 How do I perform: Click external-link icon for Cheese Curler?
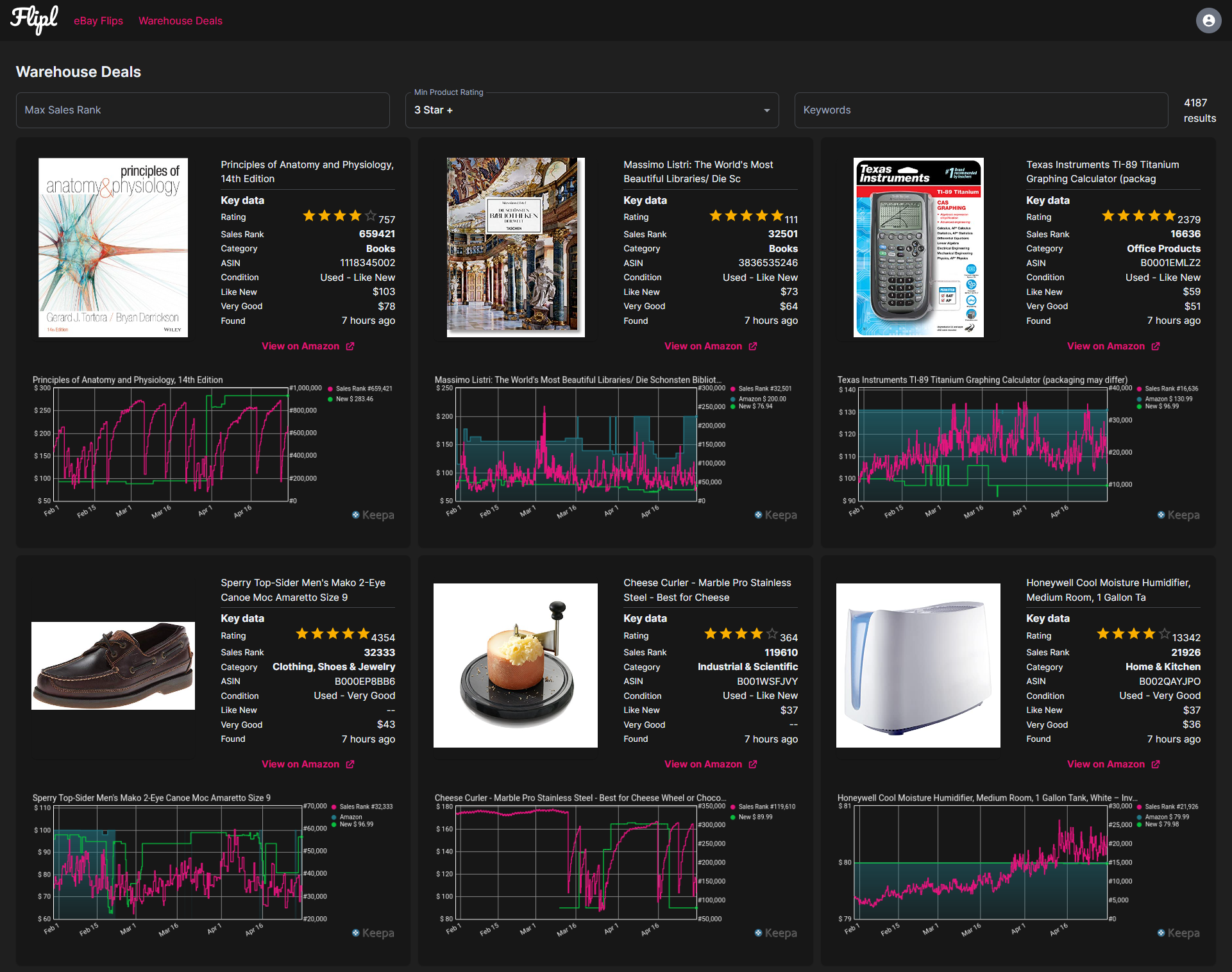[753, 764]
